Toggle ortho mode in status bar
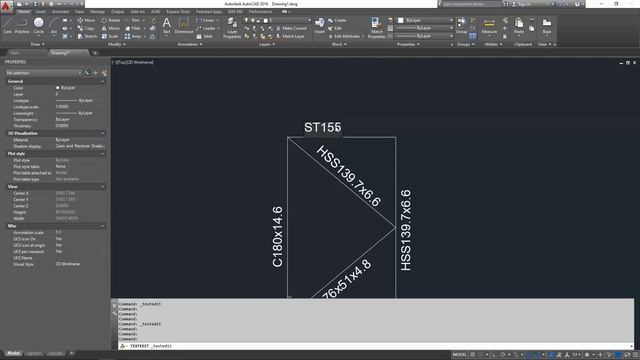 [x=495, y=355]
